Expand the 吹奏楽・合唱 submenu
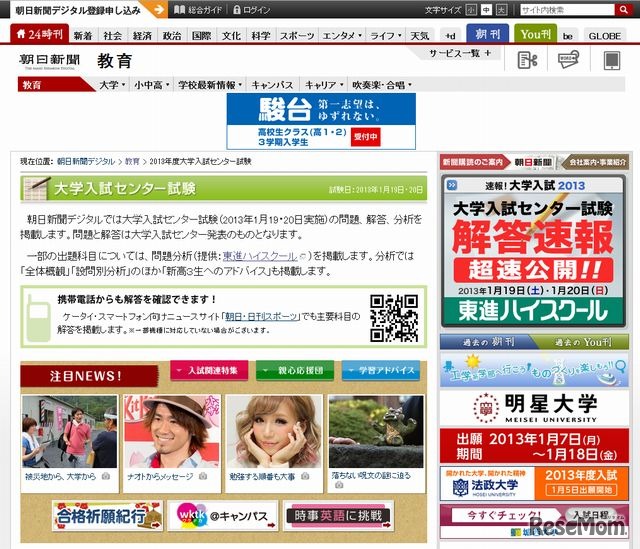 click(x=382, y=85)
